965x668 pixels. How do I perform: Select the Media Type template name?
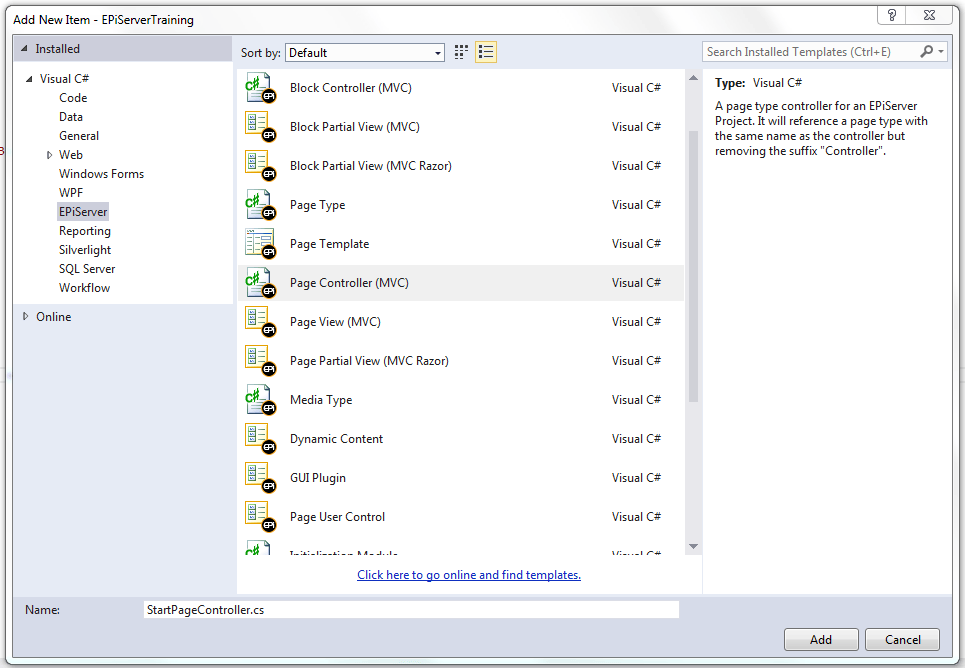321,400
